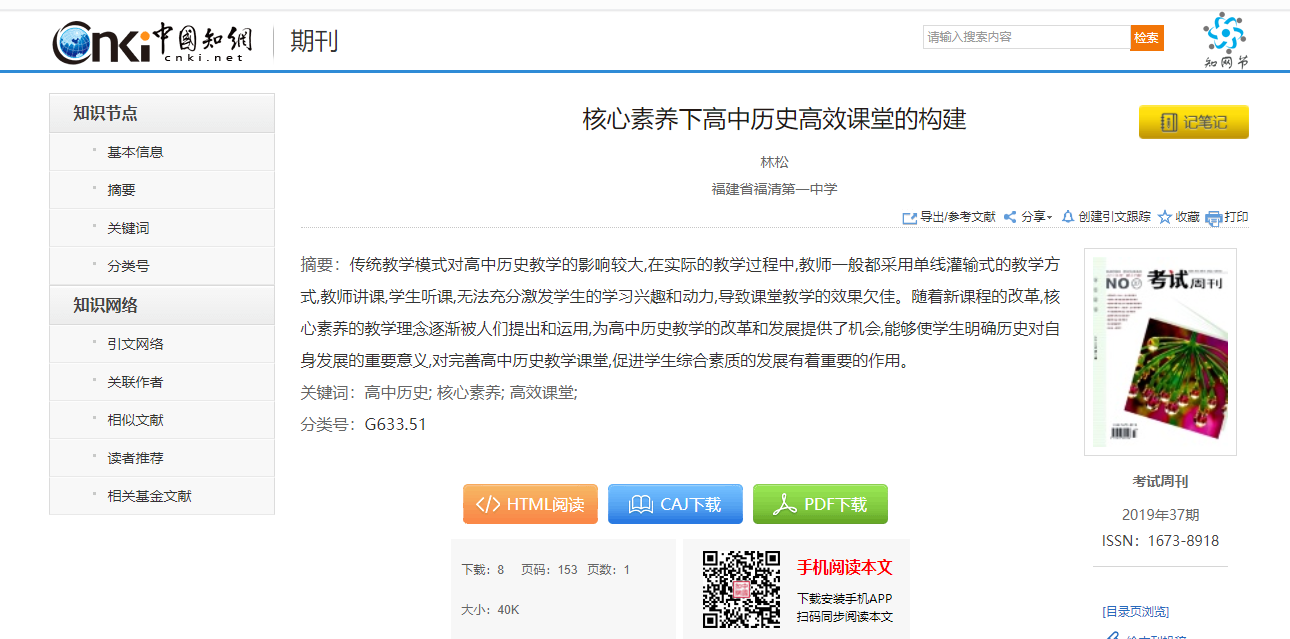This screenshot has height=639, width=1290.
Task: Click the 创建引文跟踪 bell icon
Action: pos(1067,216)
